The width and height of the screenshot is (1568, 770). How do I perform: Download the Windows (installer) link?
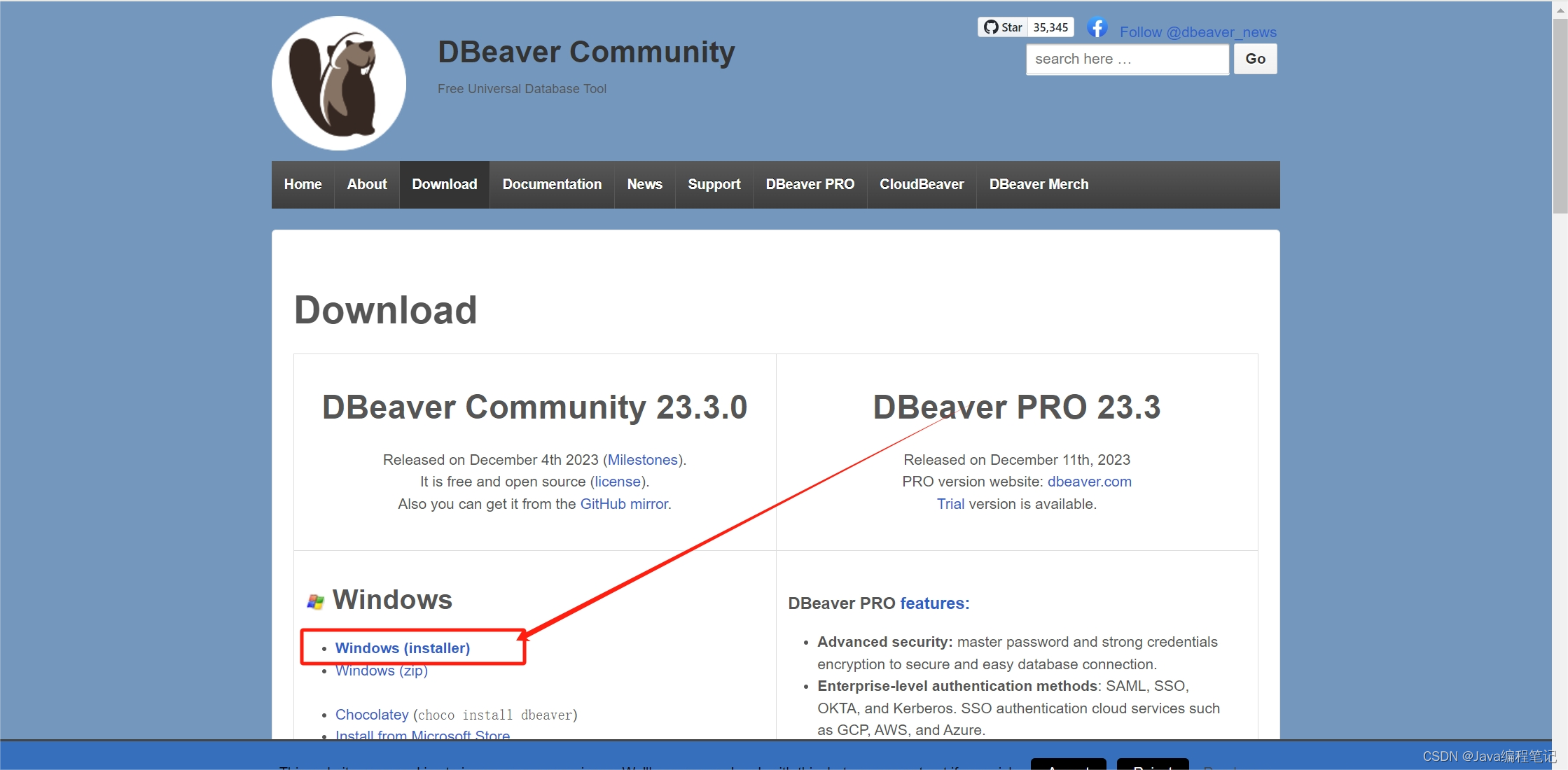click(403, 648)
